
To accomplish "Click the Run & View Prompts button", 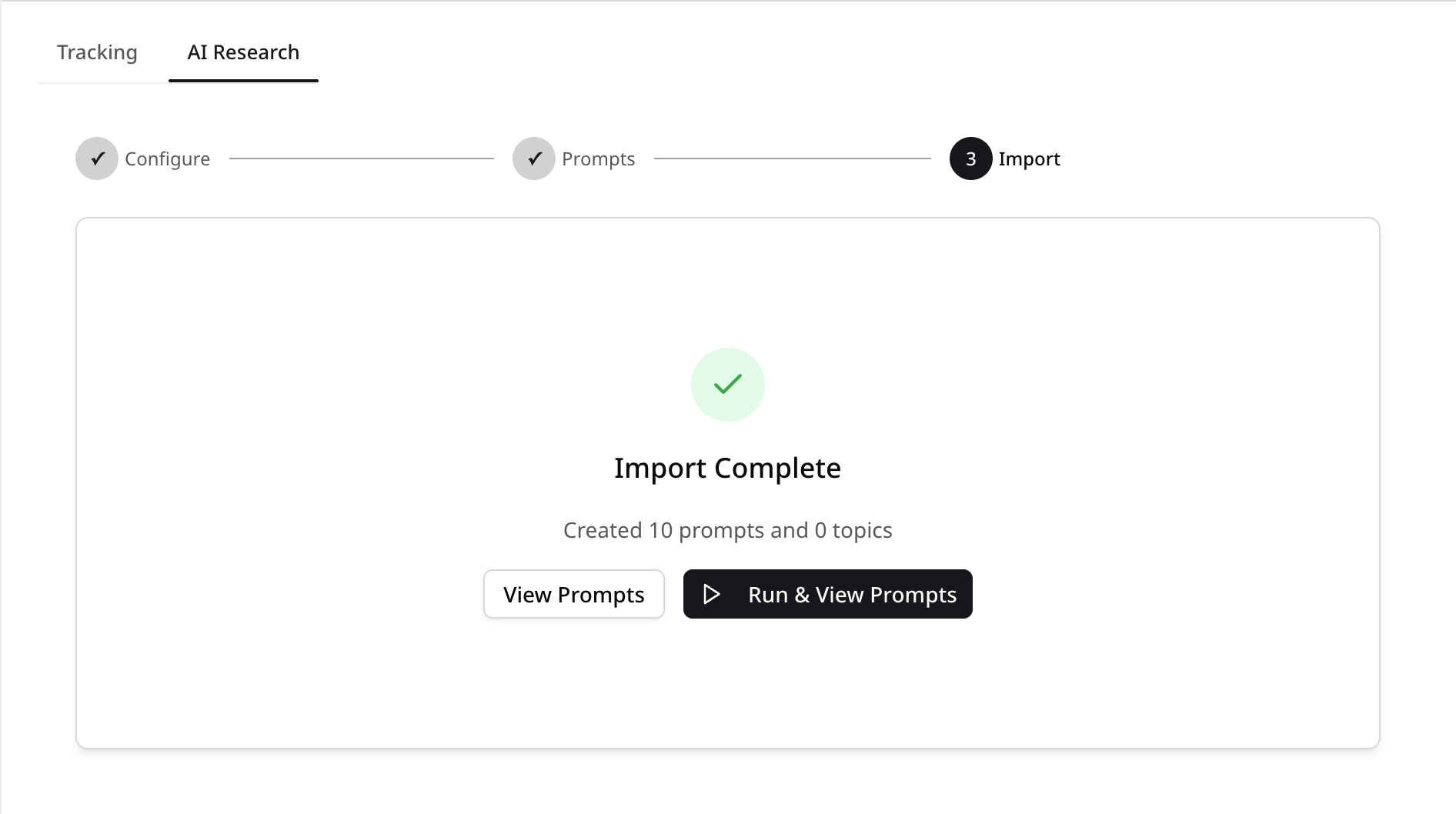I will tap(828, 594).
